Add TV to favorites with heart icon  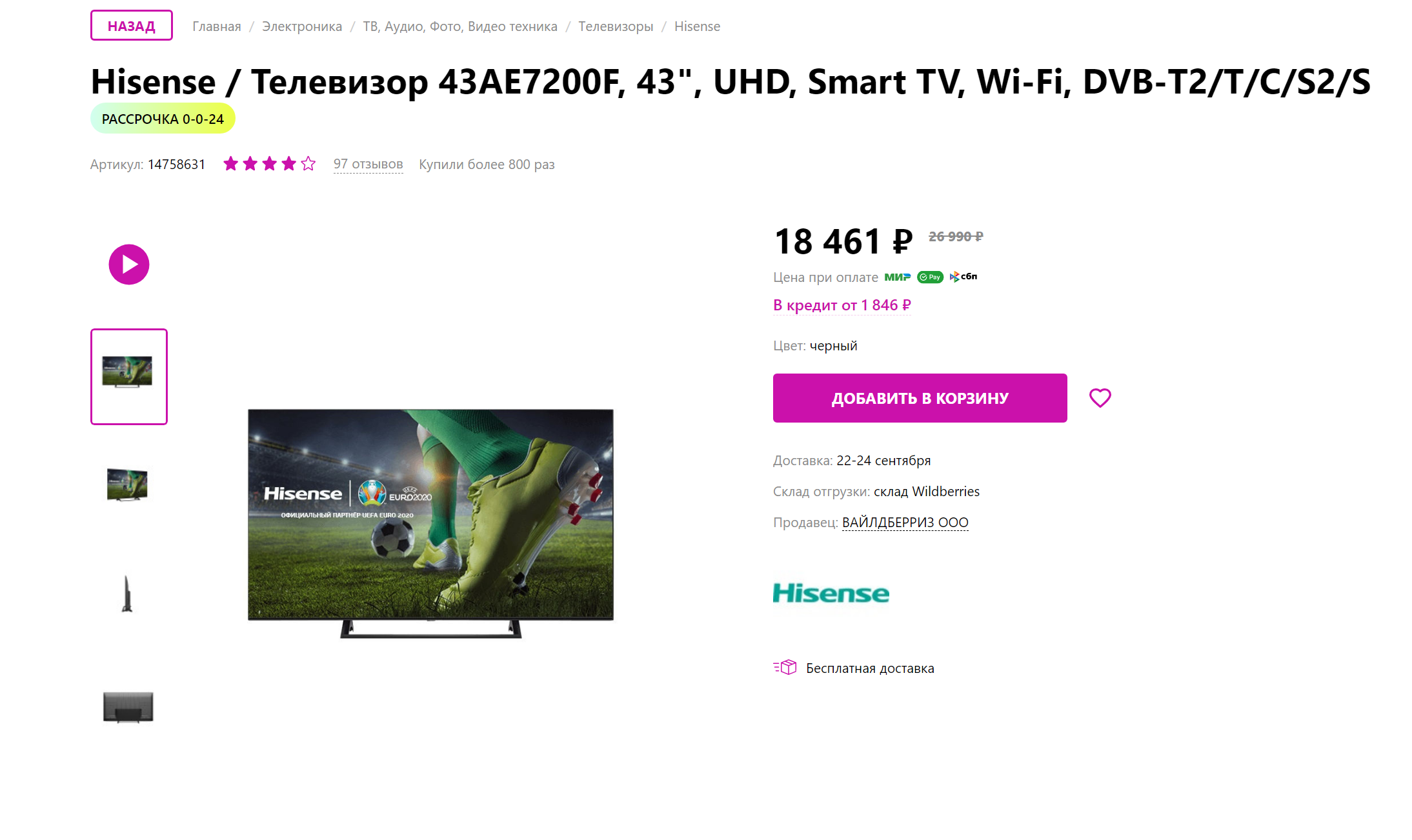click(x=1100, y=398)
